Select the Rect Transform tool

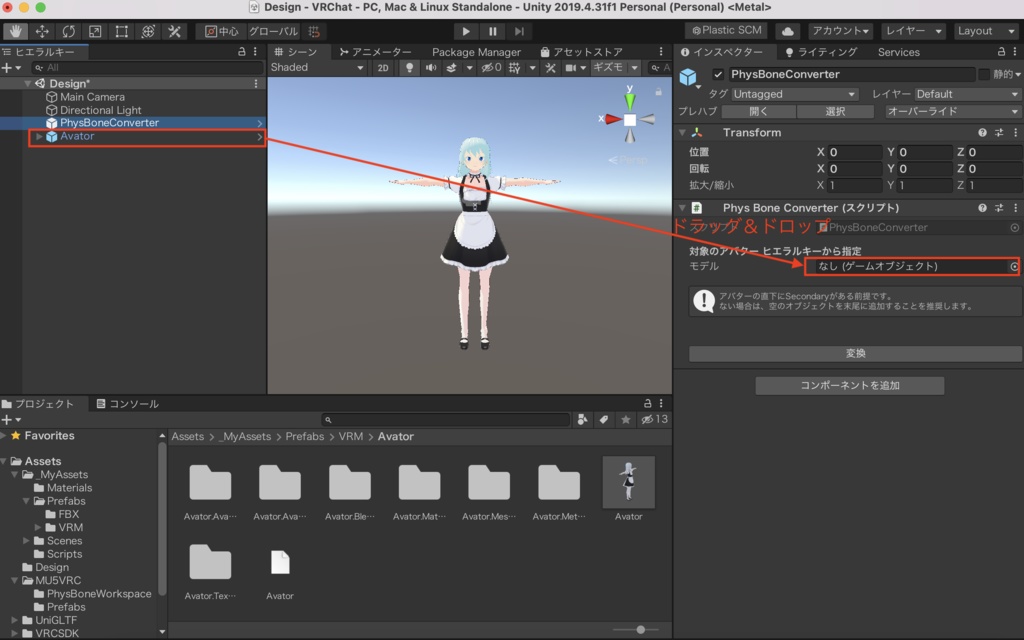[x=119, y=30]
